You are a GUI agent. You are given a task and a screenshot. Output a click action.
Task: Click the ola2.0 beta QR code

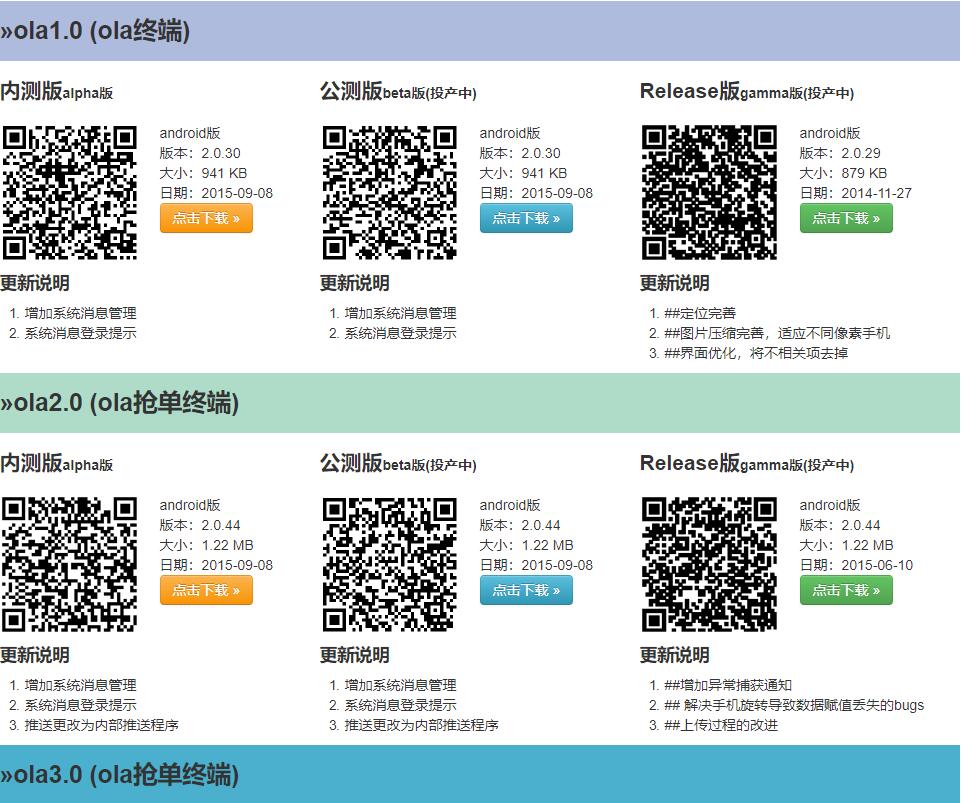click(390, 564)
